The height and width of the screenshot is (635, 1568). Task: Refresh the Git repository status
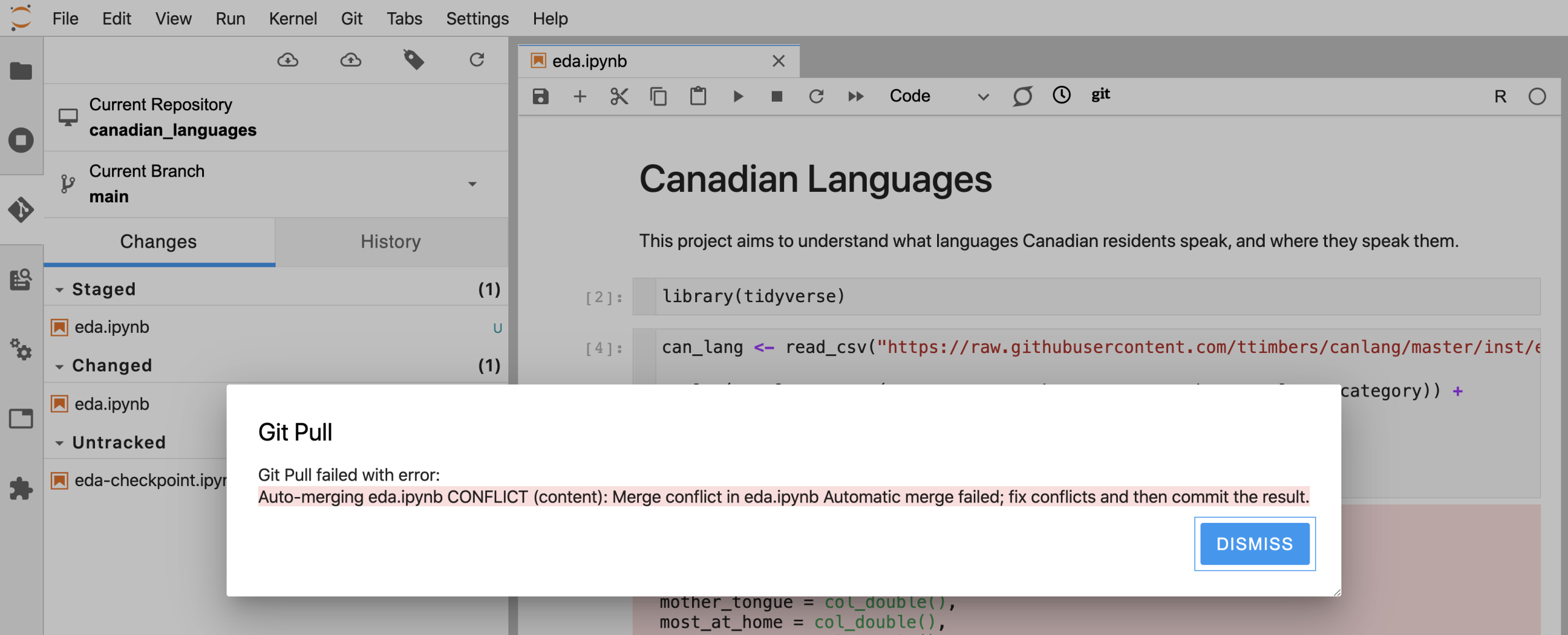tap(477, 60)
